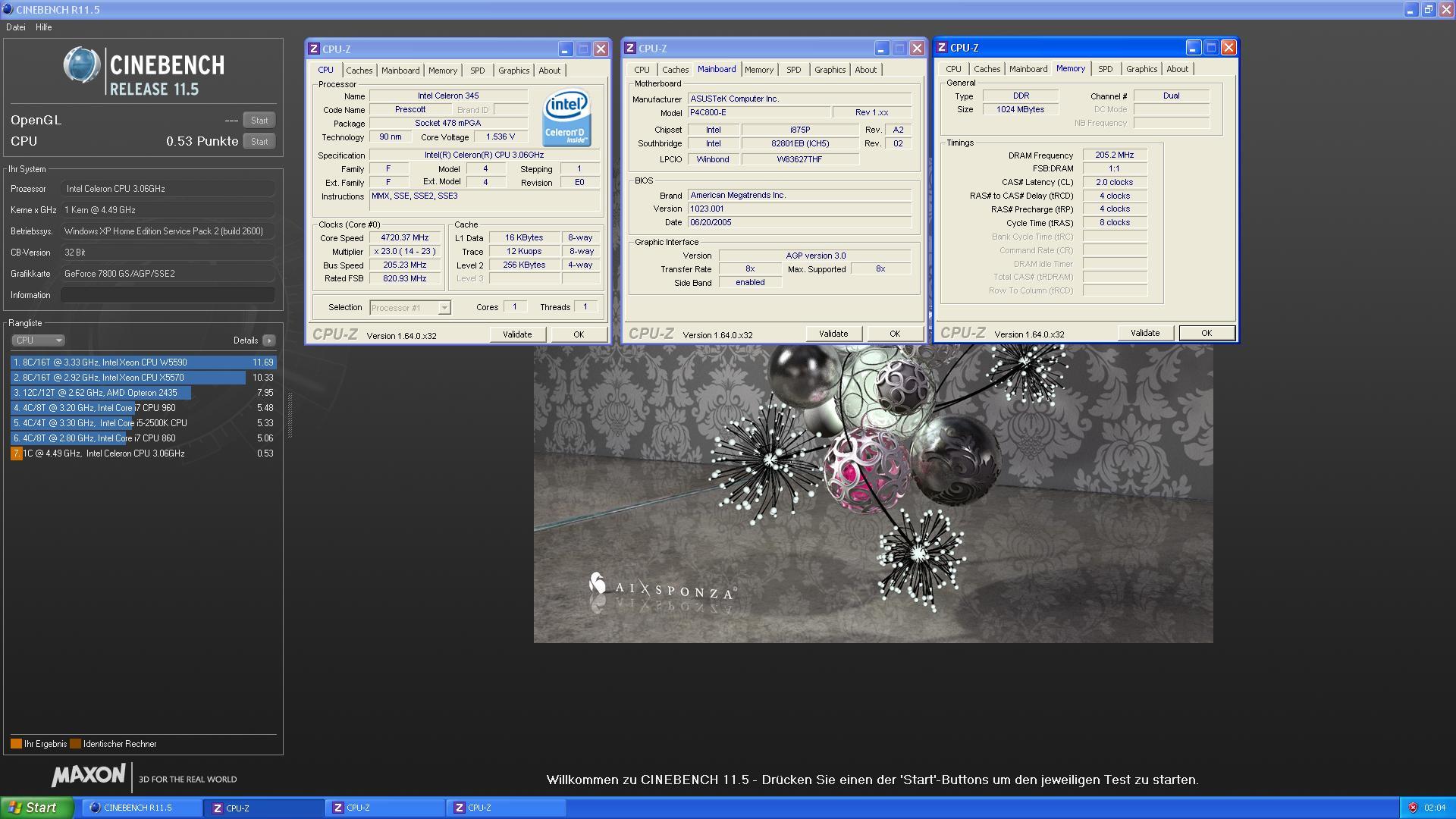Image resolution: width=1456 pixels, height=819 pixels.
Task: Open the Hilfe menu
Action: click(44, 27)
